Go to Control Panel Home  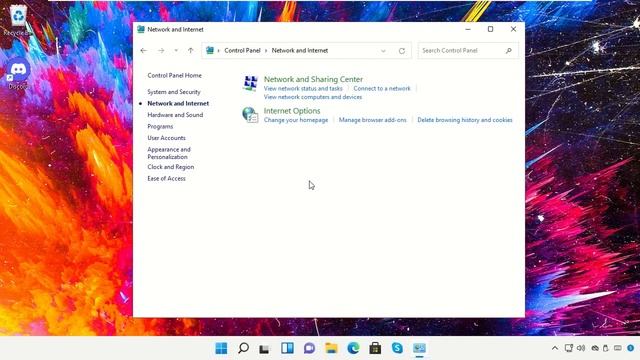click(x=174, y=76)
